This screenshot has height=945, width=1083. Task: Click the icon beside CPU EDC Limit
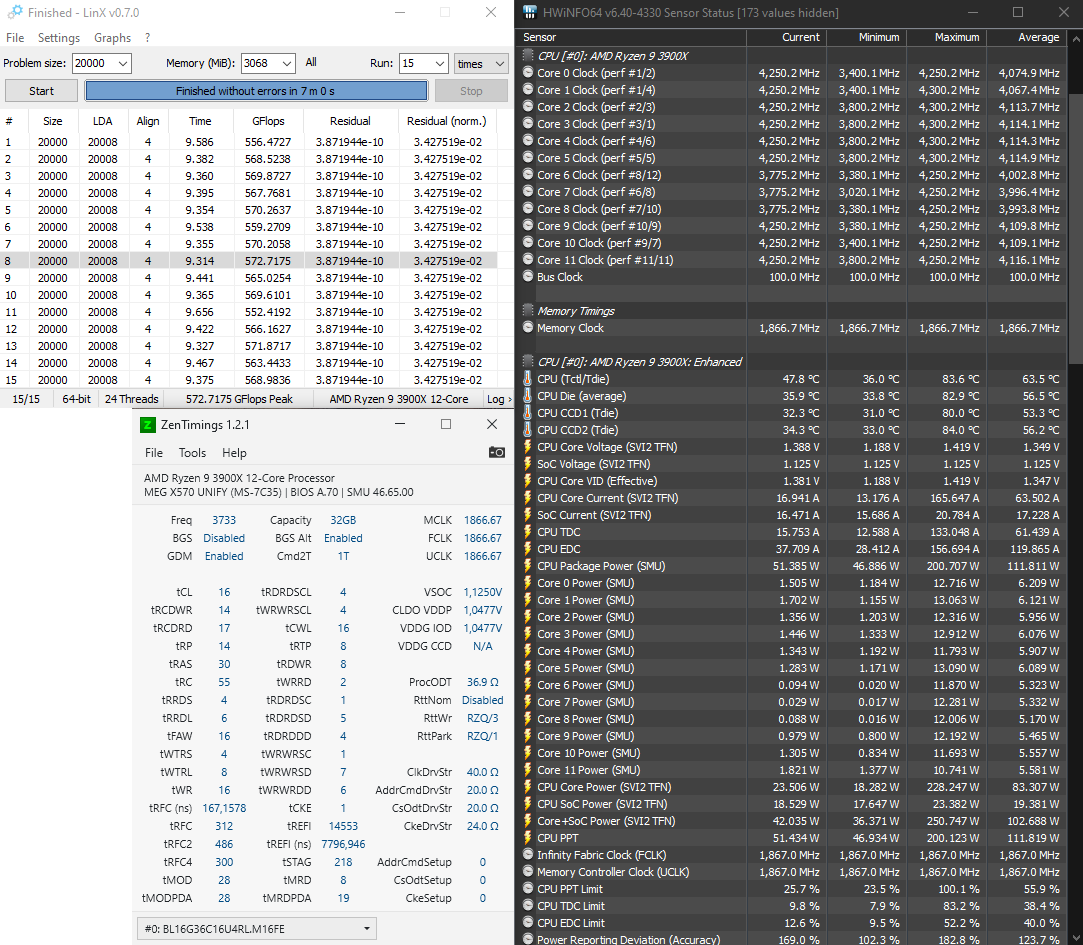[528, 923]
